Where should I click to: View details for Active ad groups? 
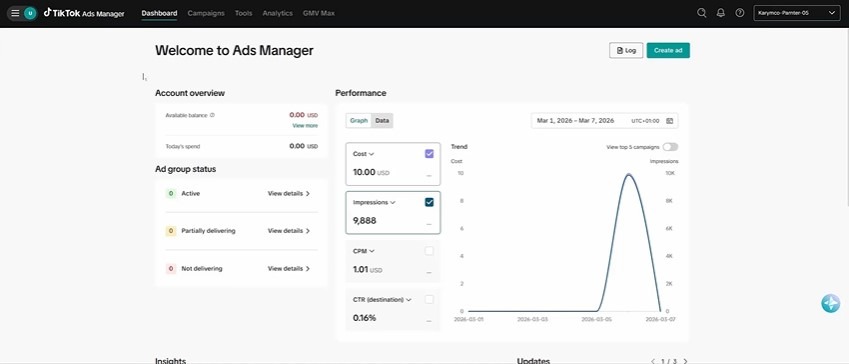(289, 193)
